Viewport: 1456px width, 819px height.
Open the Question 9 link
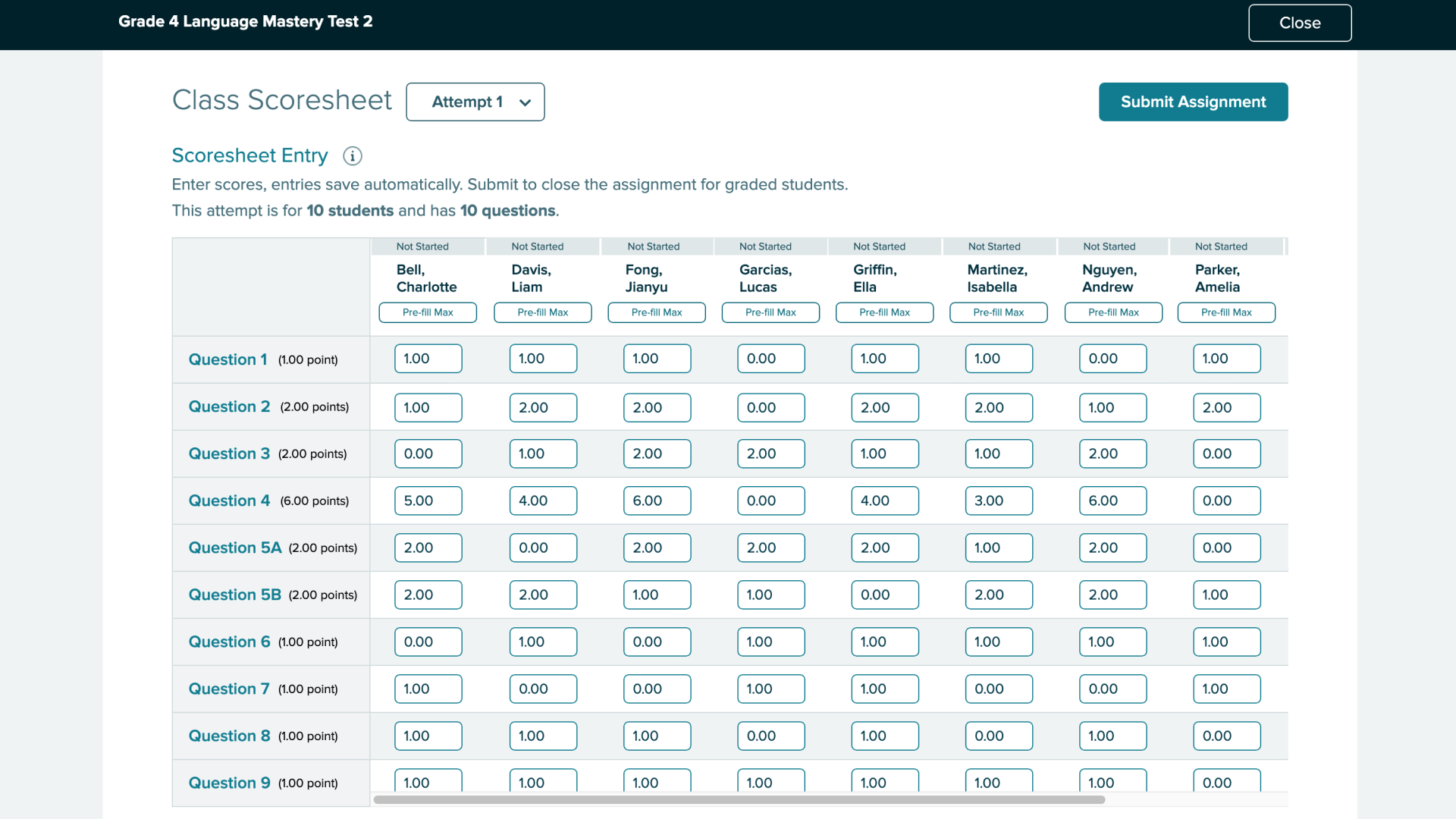(x=229, y=783)
